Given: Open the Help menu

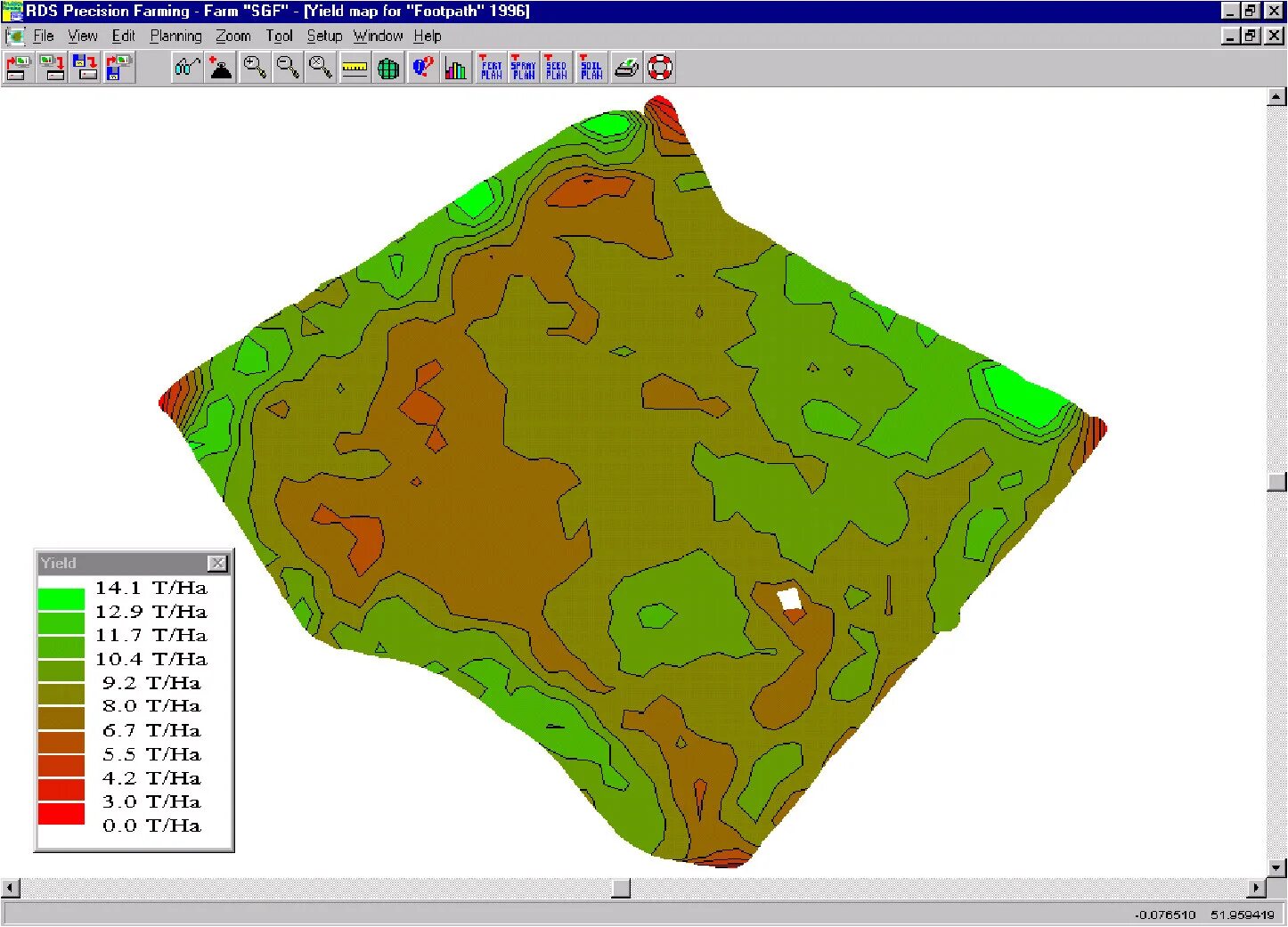Looking at the screenshot, I should (x=428, y=37).
